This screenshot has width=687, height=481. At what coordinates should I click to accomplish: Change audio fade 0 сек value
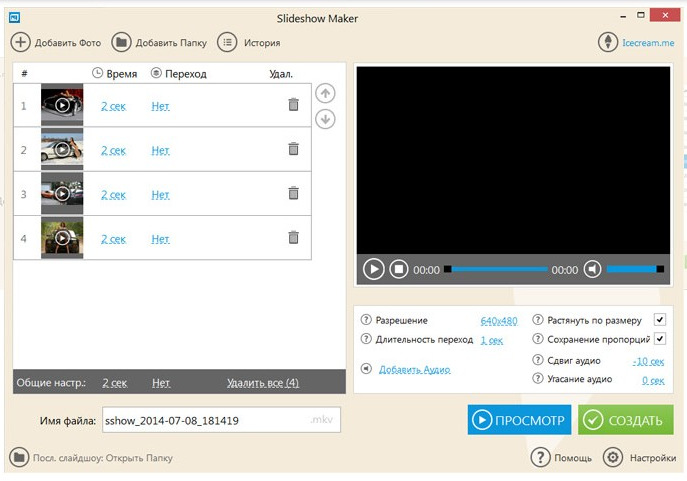point(653,381)
